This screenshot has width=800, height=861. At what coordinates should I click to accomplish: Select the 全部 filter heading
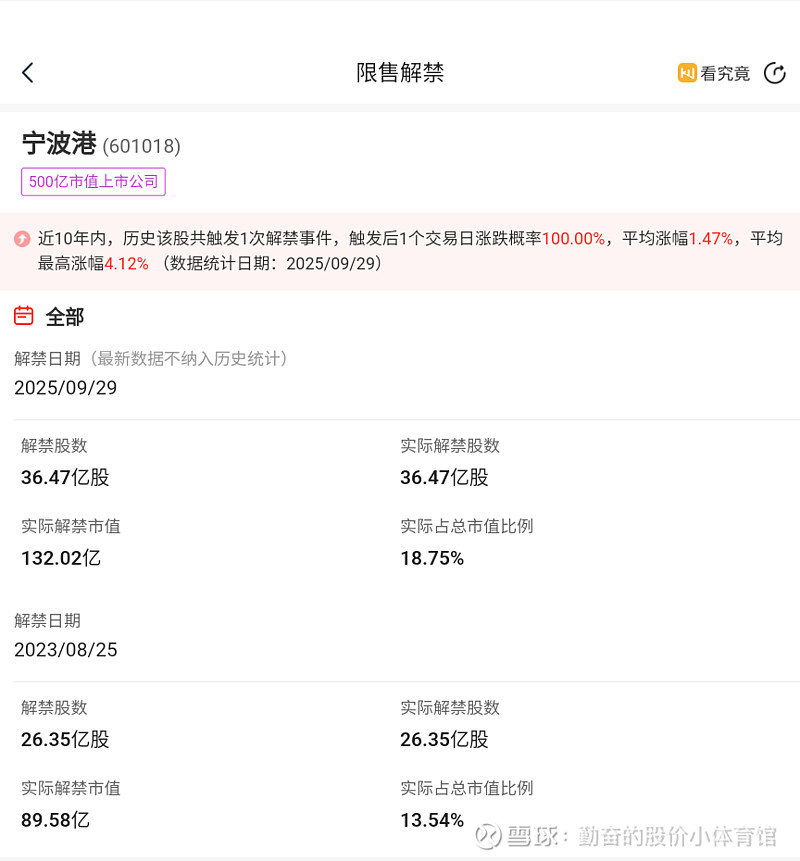tap(65, 317)
